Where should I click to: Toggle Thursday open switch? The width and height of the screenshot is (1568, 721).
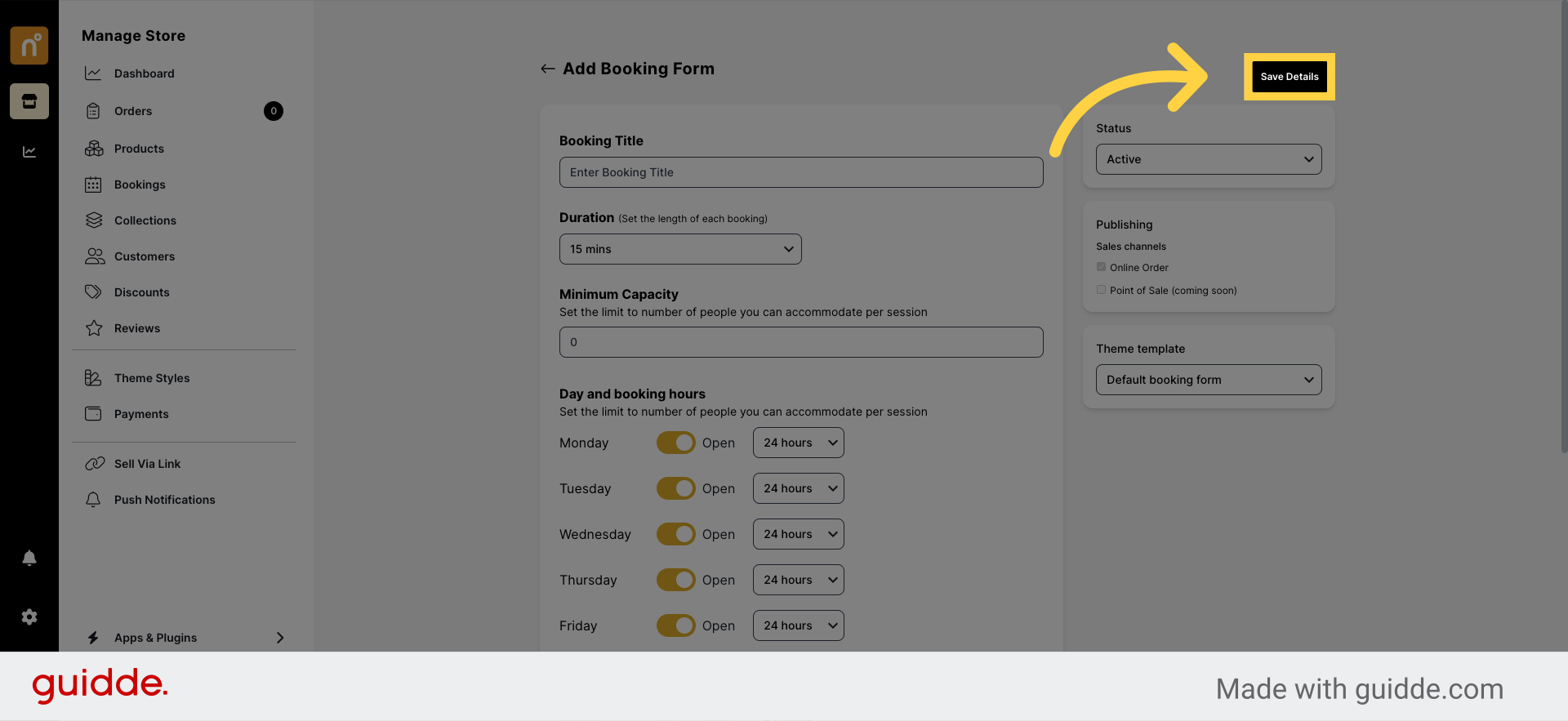[676, 580]
